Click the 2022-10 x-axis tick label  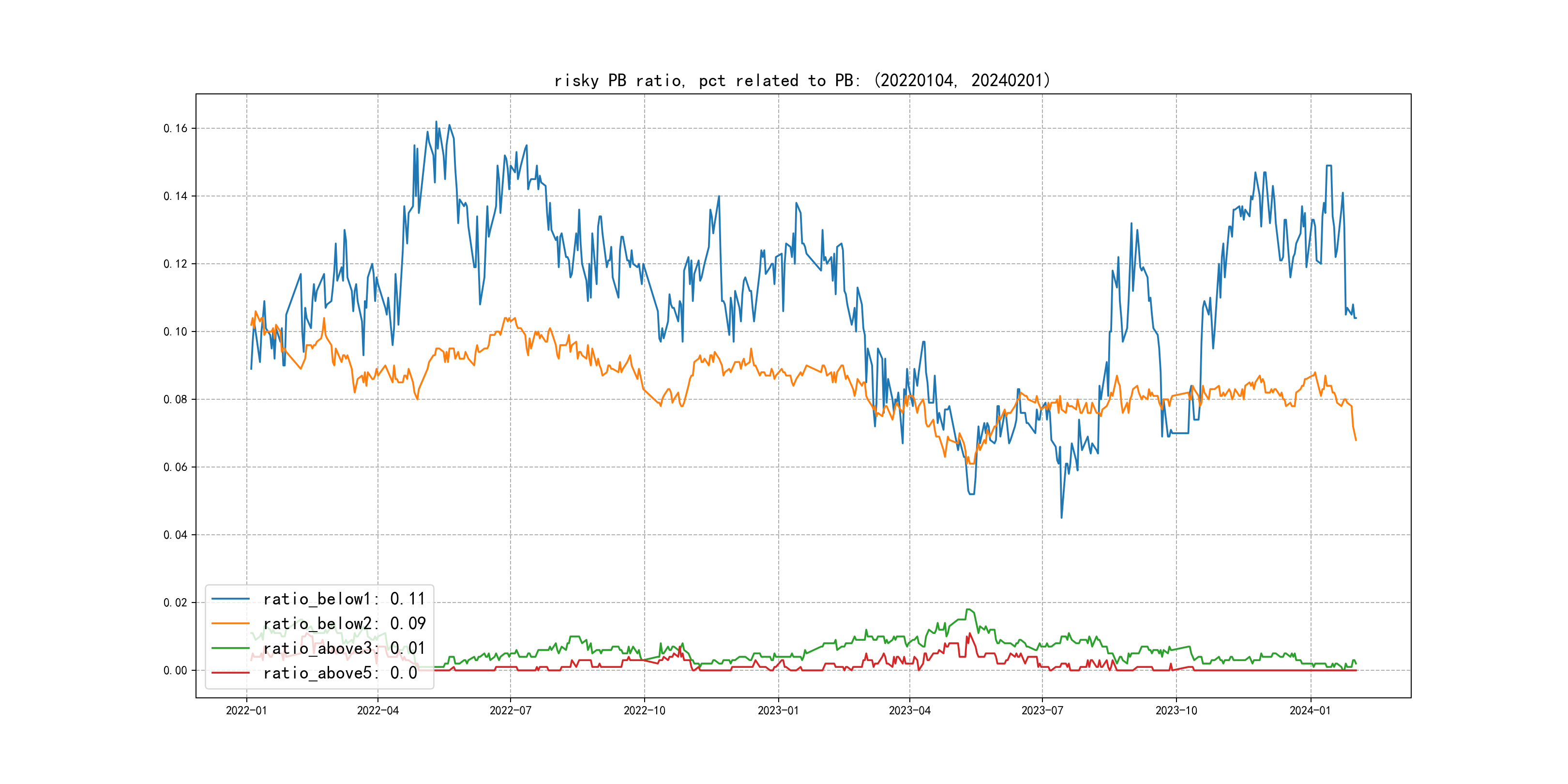(645, 710)
